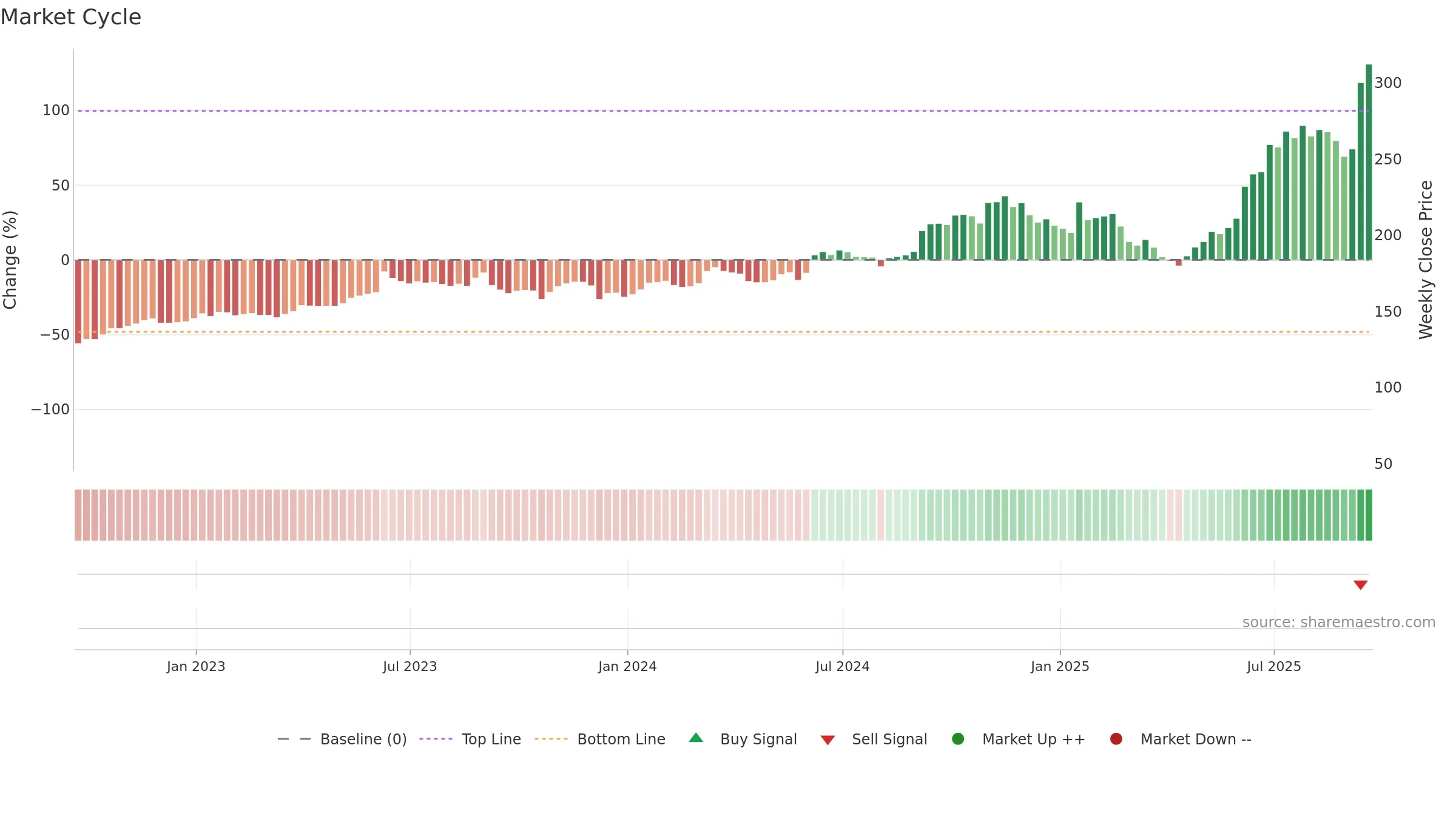Click the Jan 2025 axis label
This screenshot has width=1456, height=819.
coord(1060,666)
